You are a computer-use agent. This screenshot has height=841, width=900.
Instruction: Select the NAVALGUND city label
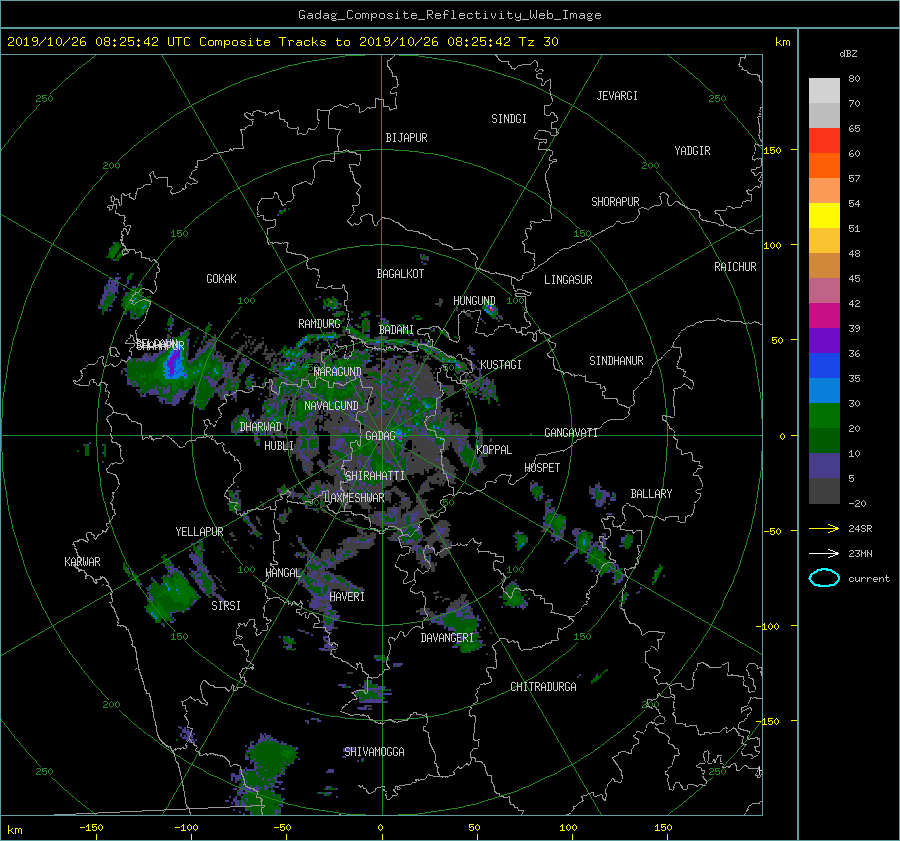(331, 406)
